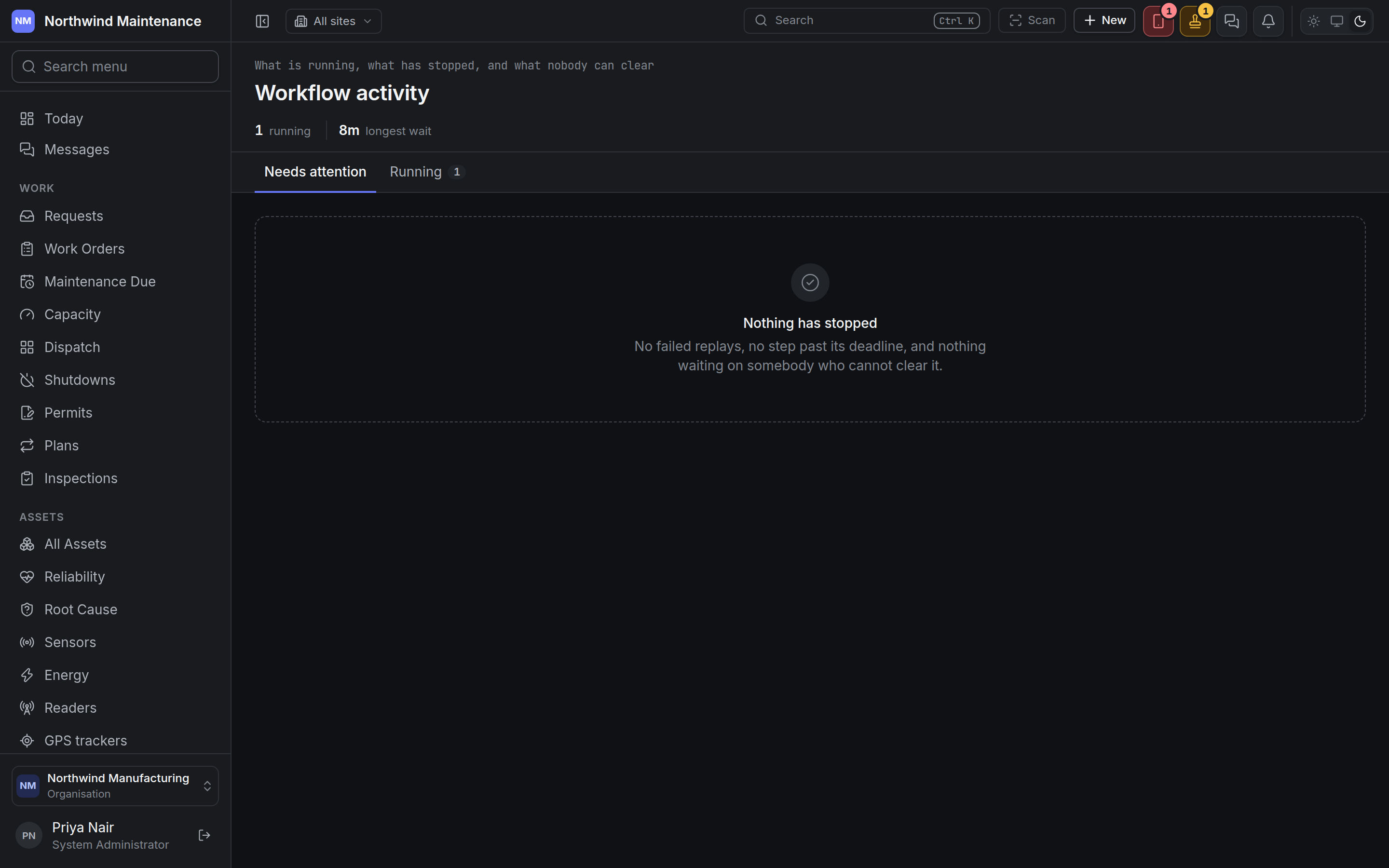Image resolution: width=1389 pixels, height=868 pixels.
Task: Expand Northwind Manufacturing organisation switcher
Action: tap(115, 786)
